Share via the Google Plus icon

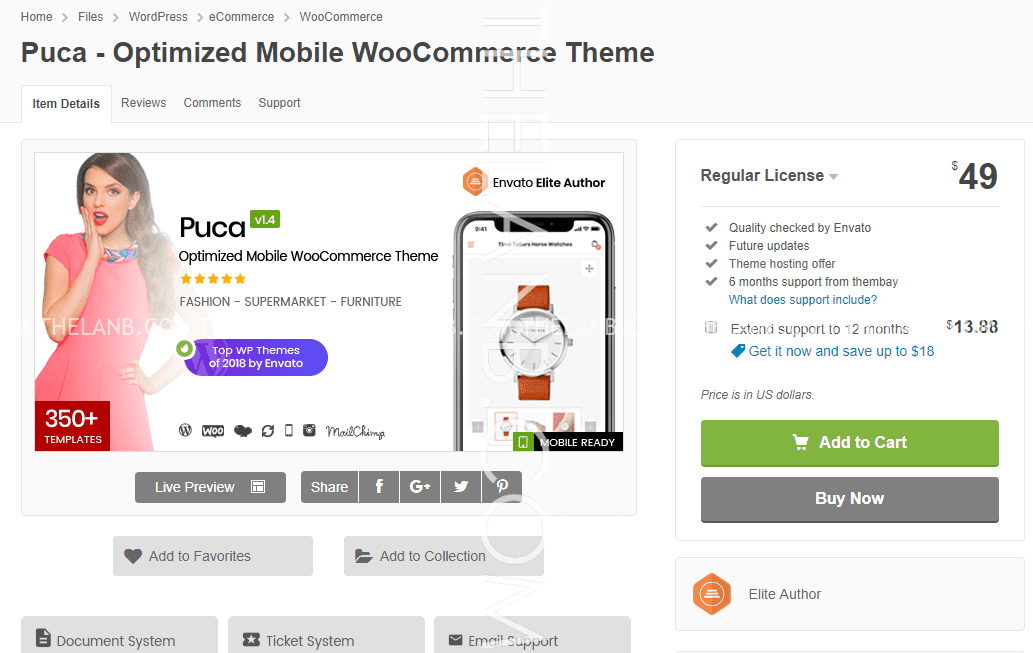[x=420, y=487]
